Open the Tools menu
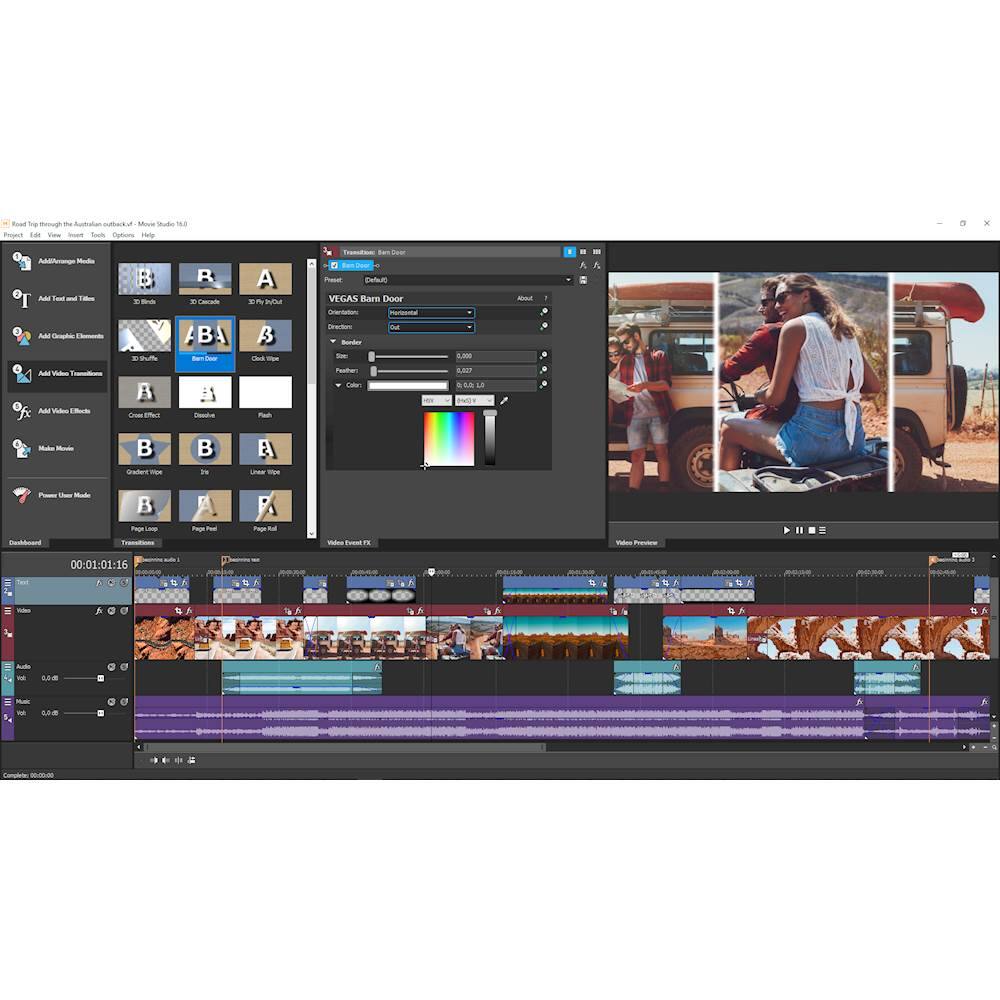This screenshot has width=1000, height=1000. pyautogui.click(x=98, y=235)
